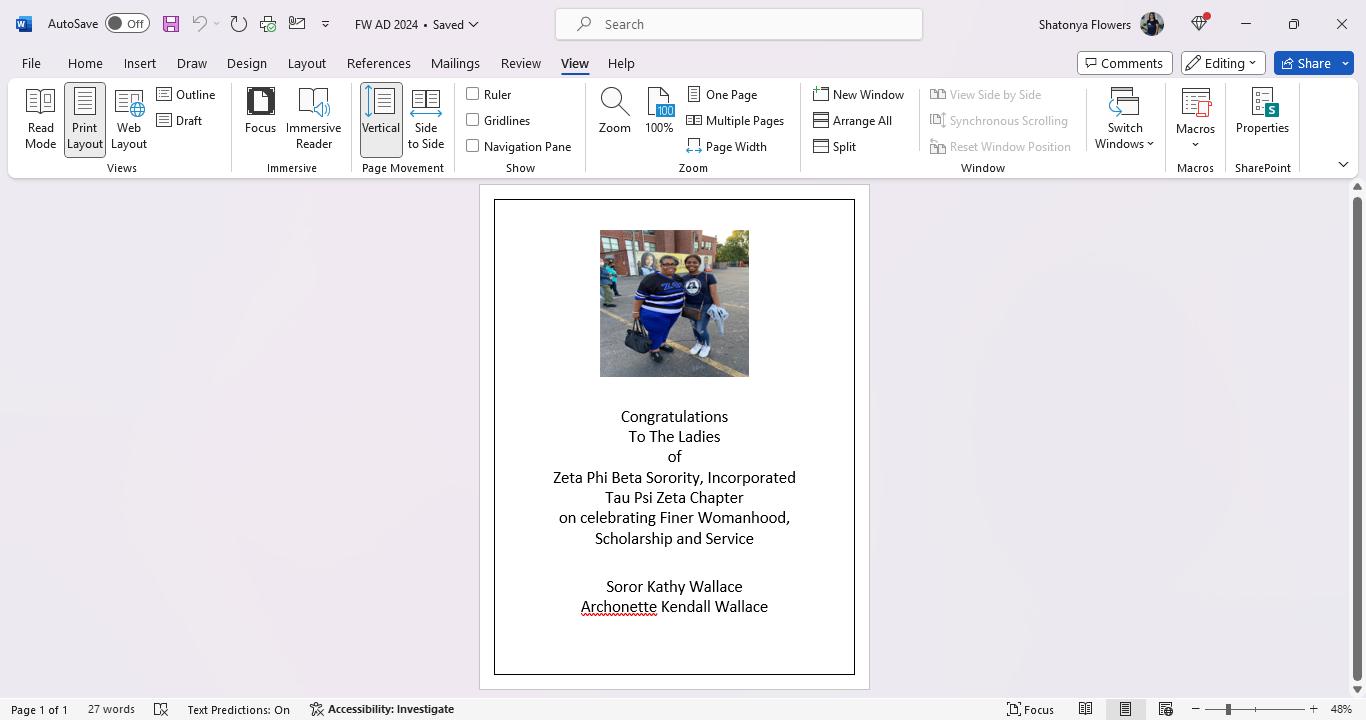
Task: Expand the Switch Windows dropdown
Action: [x=1125, y=119]
